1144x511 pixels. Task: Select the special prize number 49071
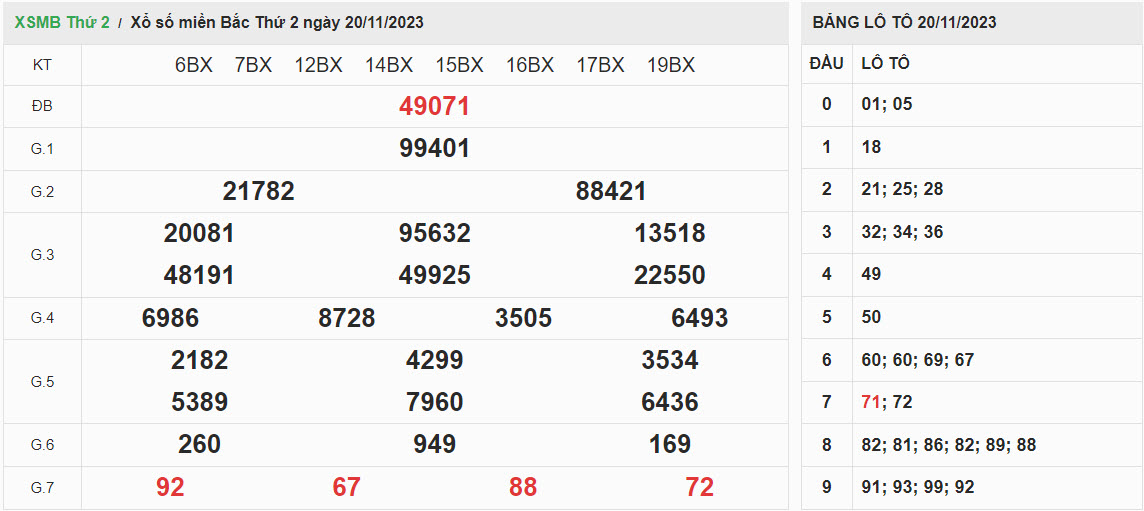[434, 106]
